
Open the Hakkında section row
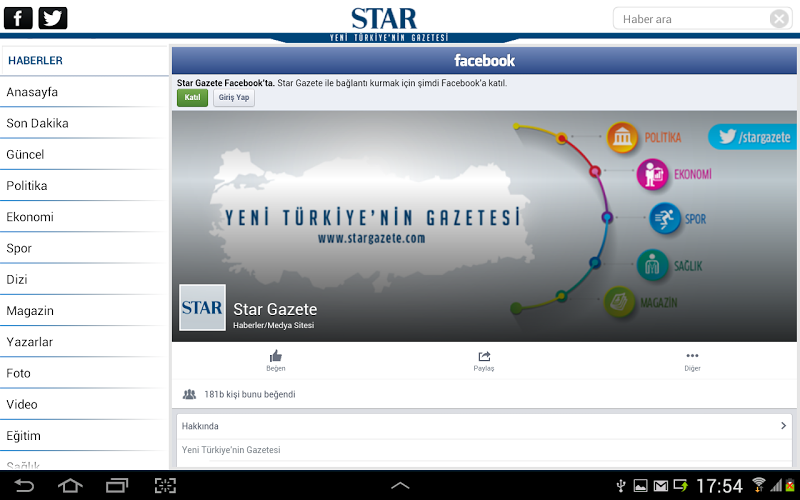click(x=484, y=426)
